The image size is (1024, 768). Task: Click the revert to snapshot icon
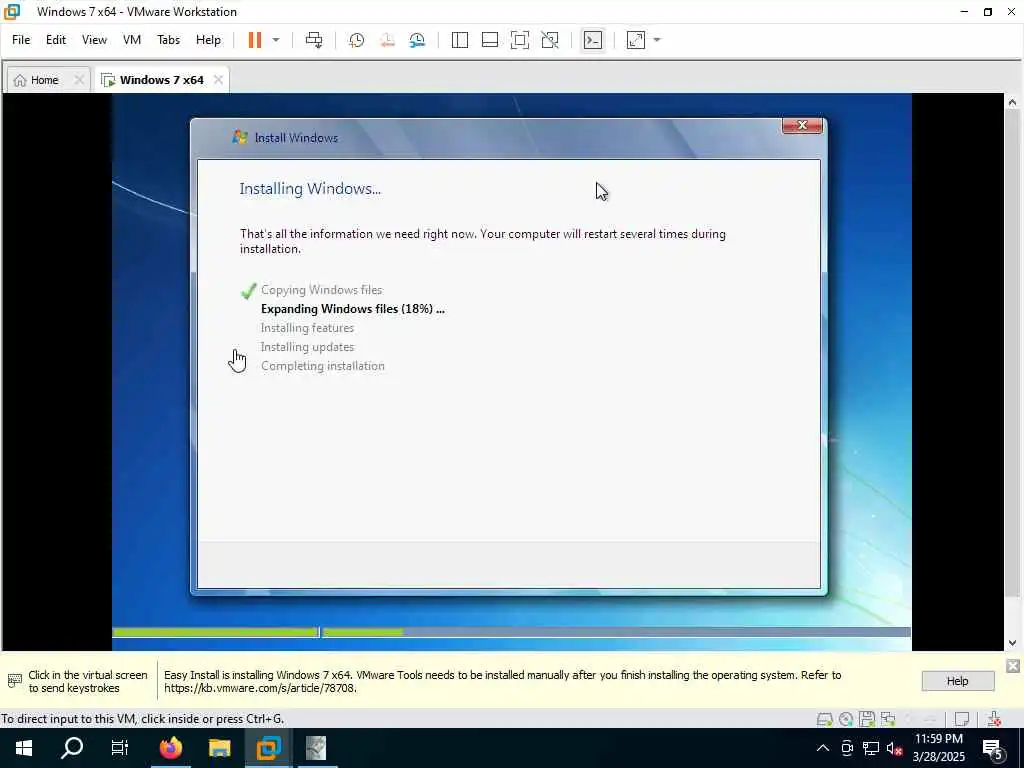point(387,40)
